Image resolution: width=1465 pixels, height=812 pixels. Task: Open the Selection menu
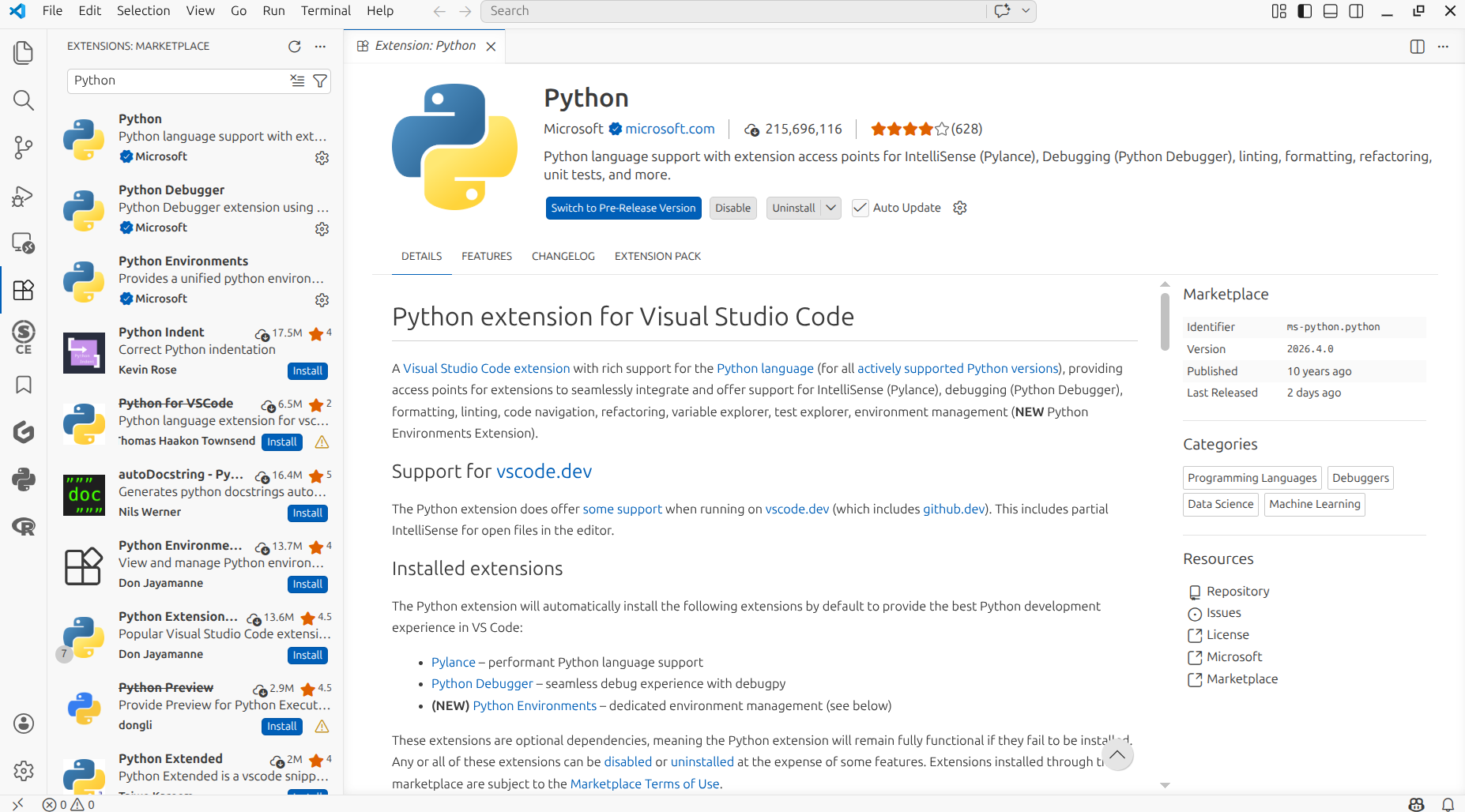(143, 11)
